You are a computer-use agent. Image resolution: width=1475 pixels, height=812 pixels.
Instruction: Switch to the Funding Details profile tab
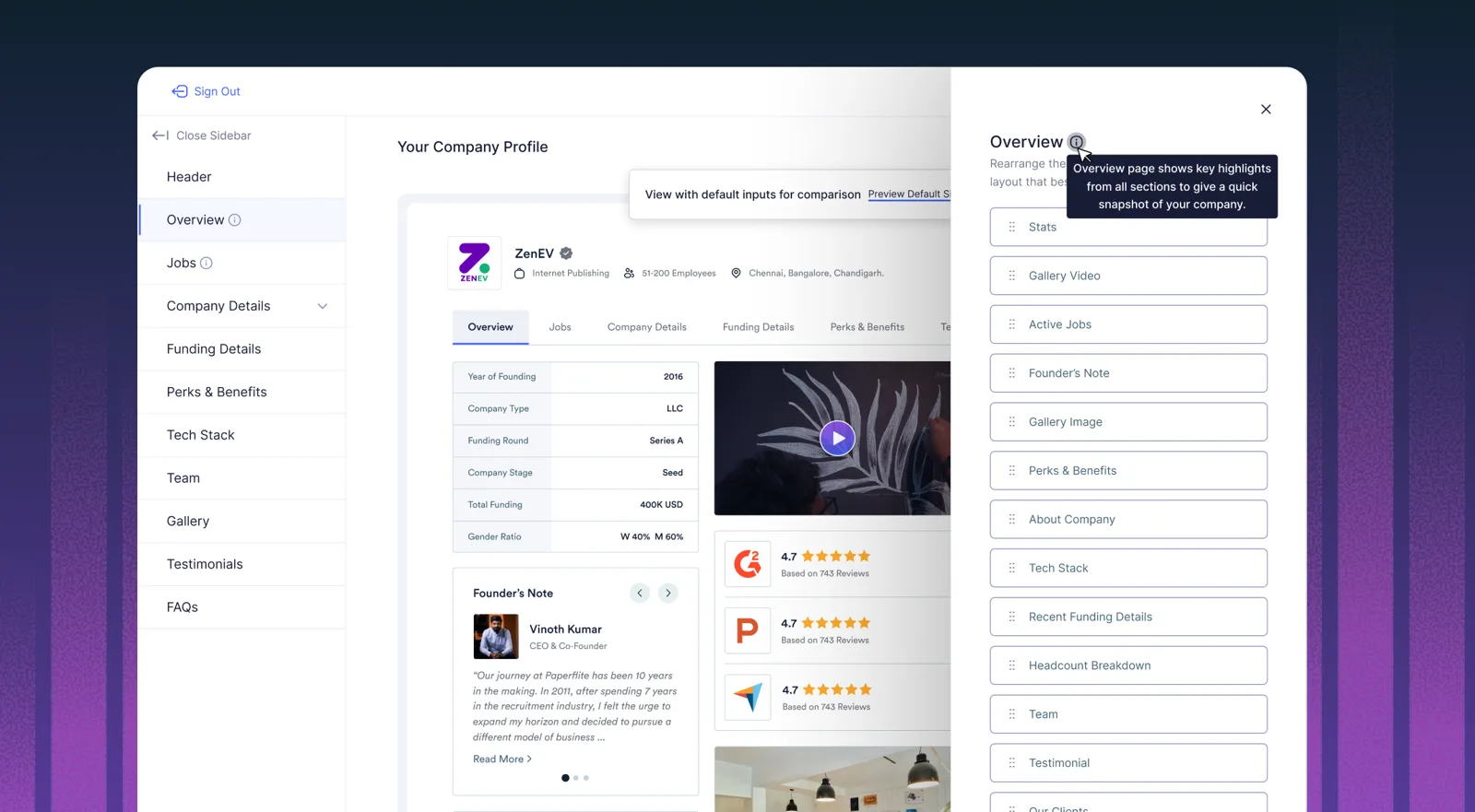point(759,327)
